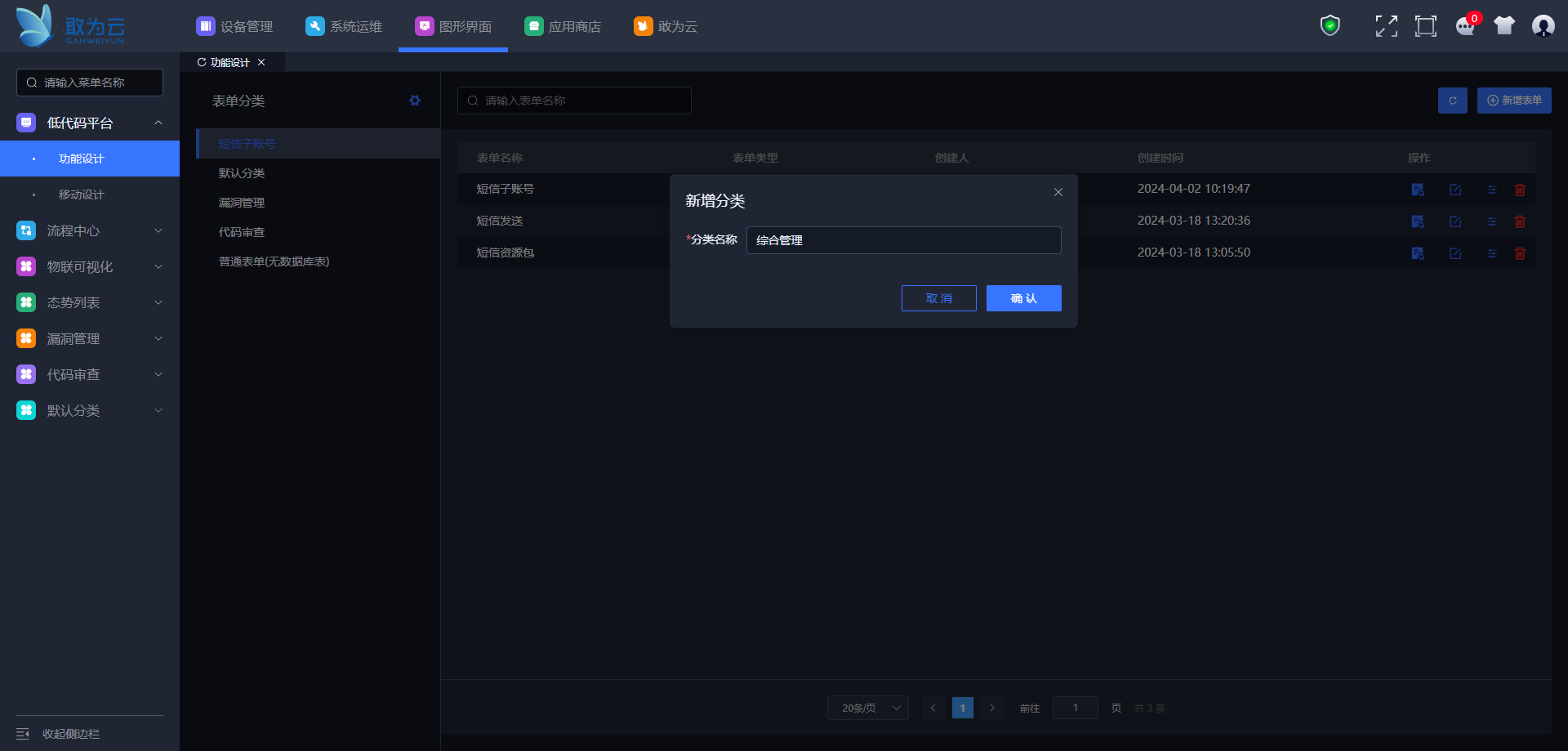1568x751 pixels.
Task: Open the messages chat bubble icon
Action: click(x=1465, y=26)
